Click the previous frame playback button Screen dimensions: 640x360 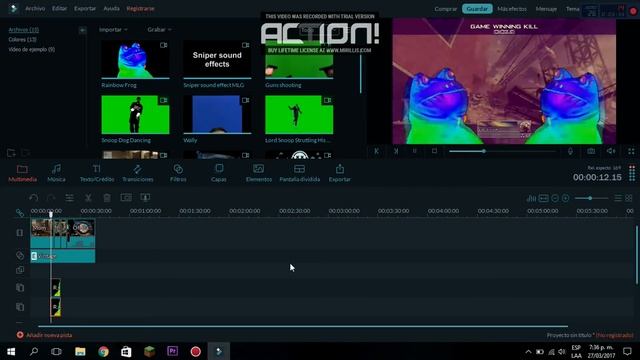[x=376, y=151]
